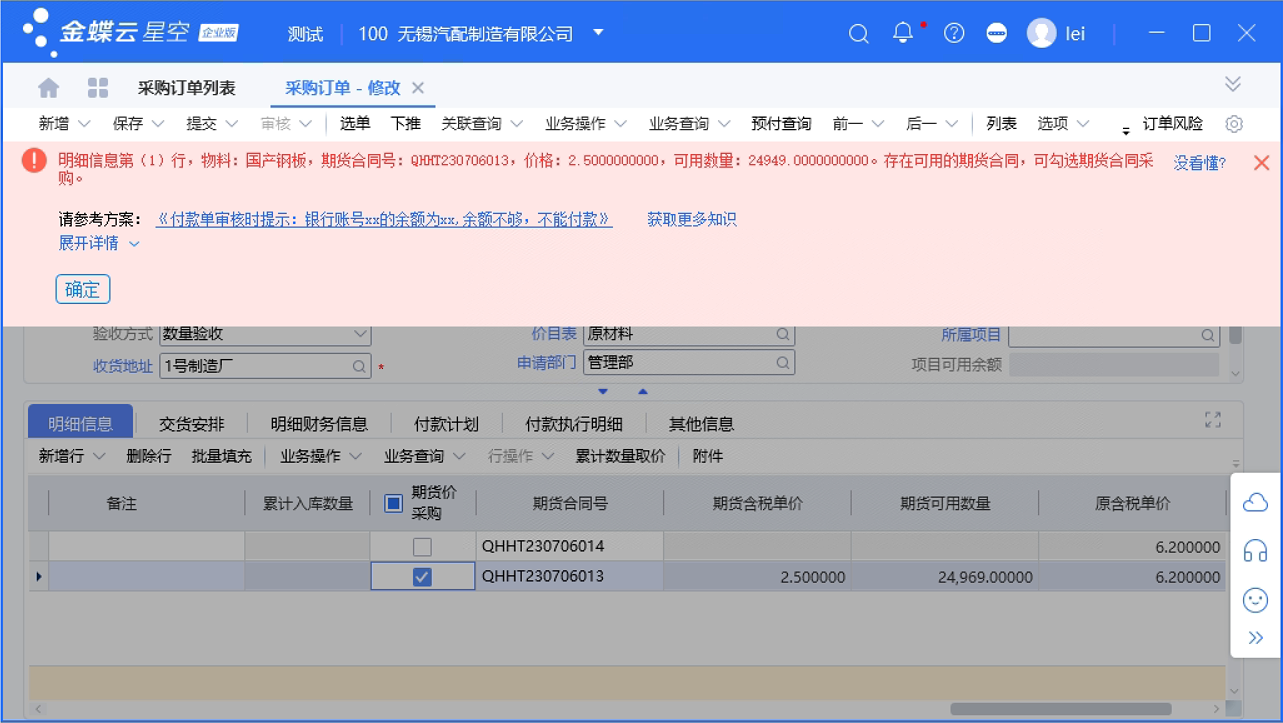The height and width of the screenshot is (723, 1283).
Task: Open help question mark icon
Action: [x=954, y=33]
